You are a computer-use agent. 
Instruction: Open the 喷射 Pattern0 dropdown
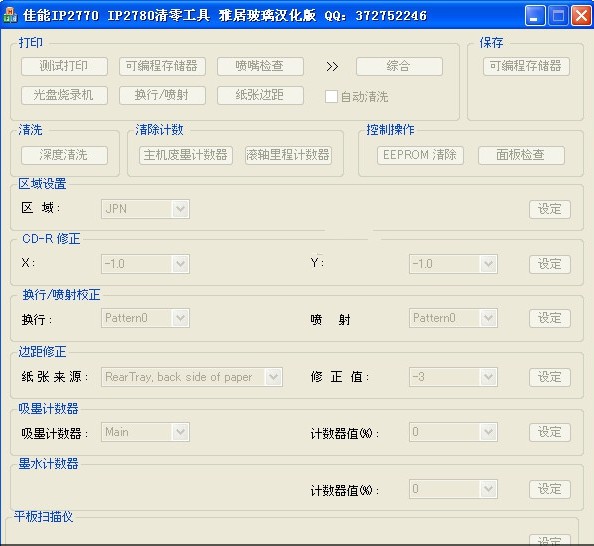[x=453, y=318]
